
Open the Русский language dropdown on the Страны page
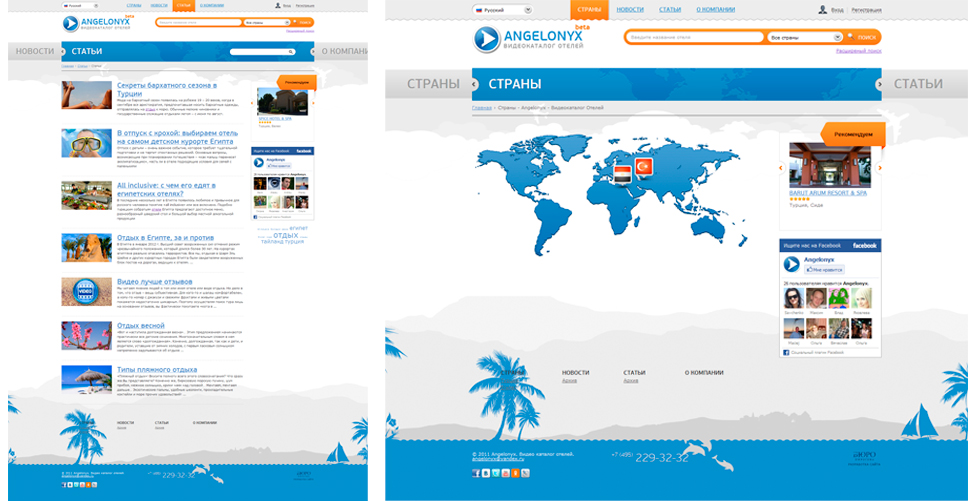502,10
